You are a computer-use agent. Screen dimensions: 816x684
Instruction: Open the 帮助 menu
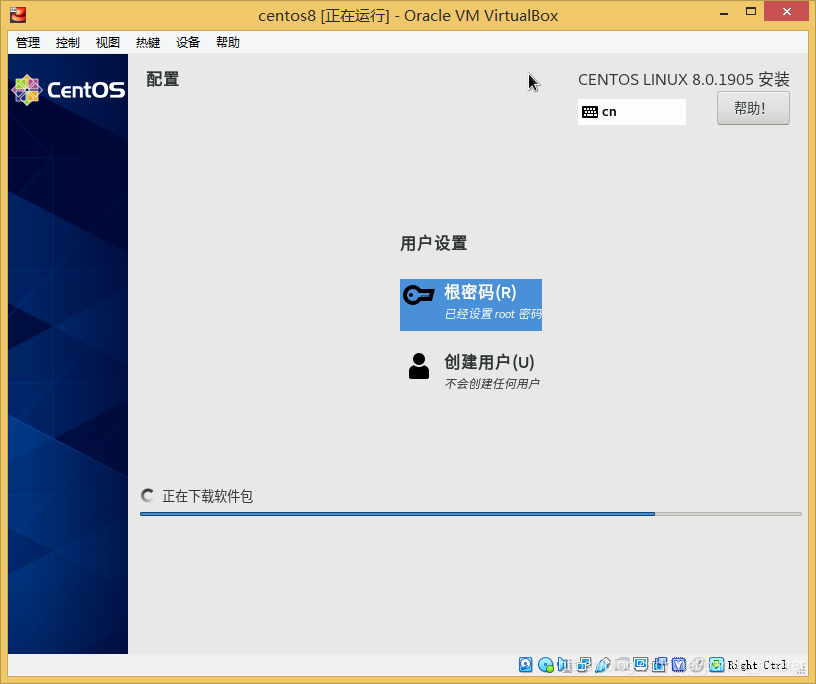click(228, 43)
